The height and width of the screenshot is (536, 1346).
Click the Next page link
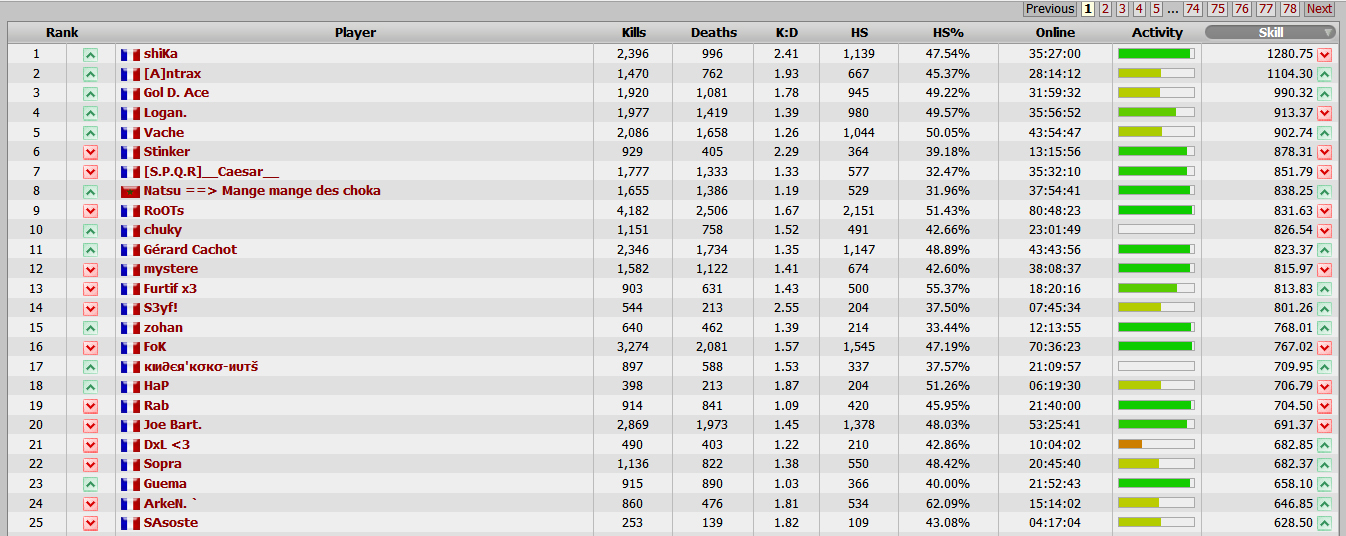point(1320,9)
